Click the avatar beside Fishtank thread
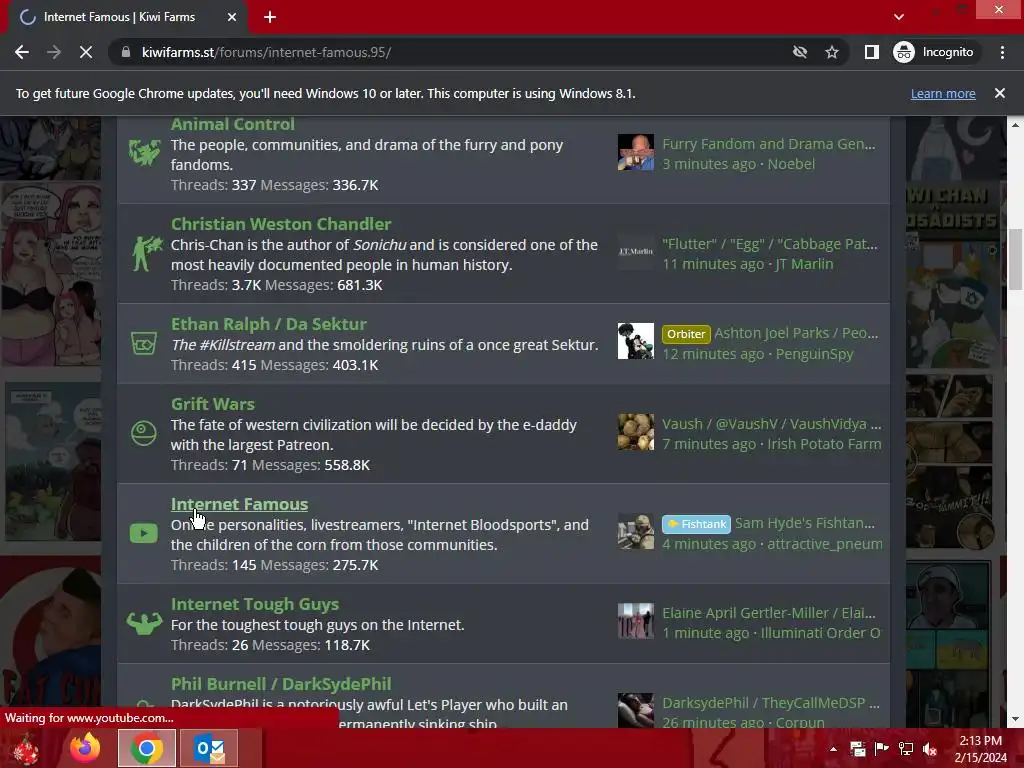This screenshot has height=768, width=1024. (x=635, y=532)
